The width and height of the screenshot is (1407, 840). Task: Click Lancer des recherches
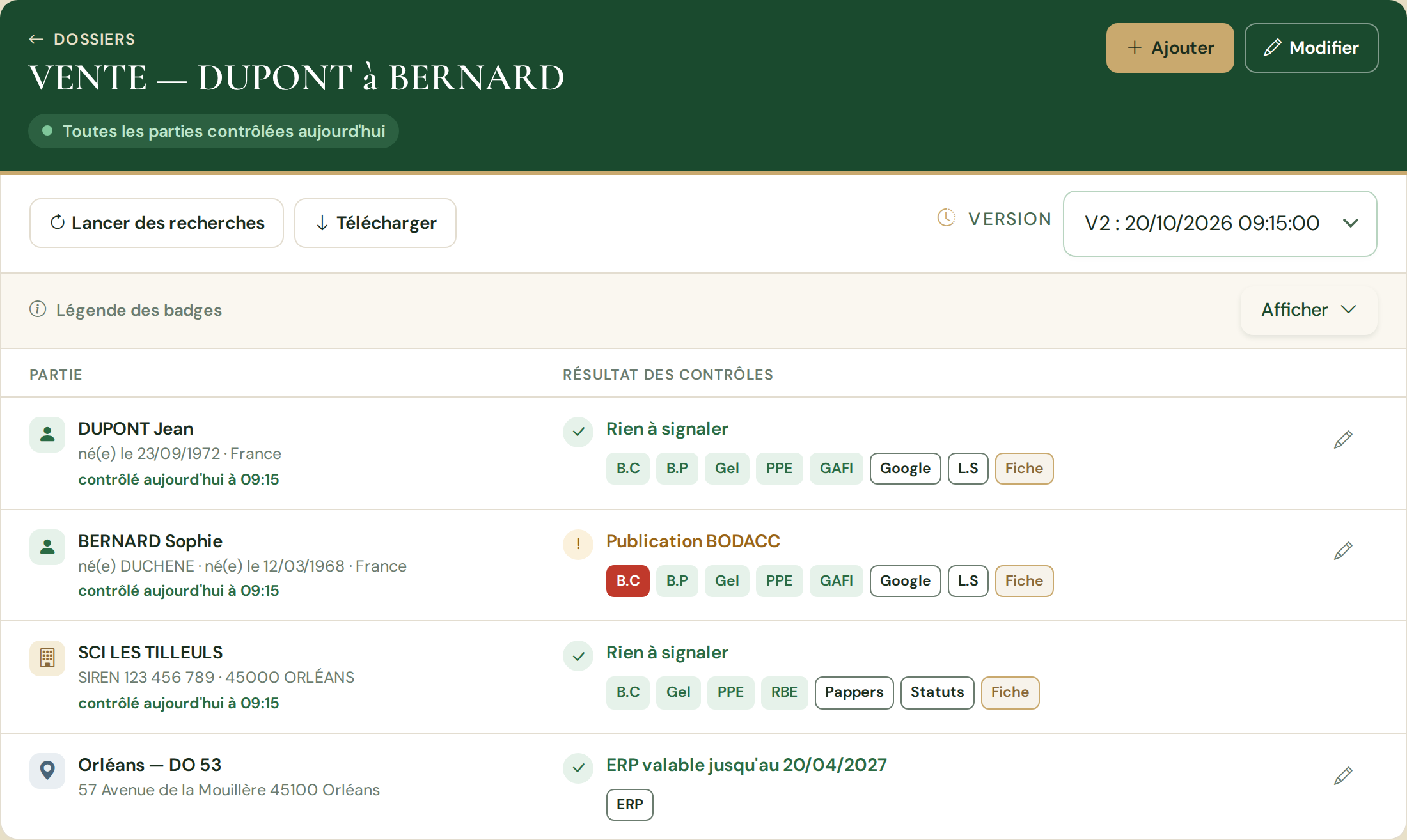click(157, 223)
